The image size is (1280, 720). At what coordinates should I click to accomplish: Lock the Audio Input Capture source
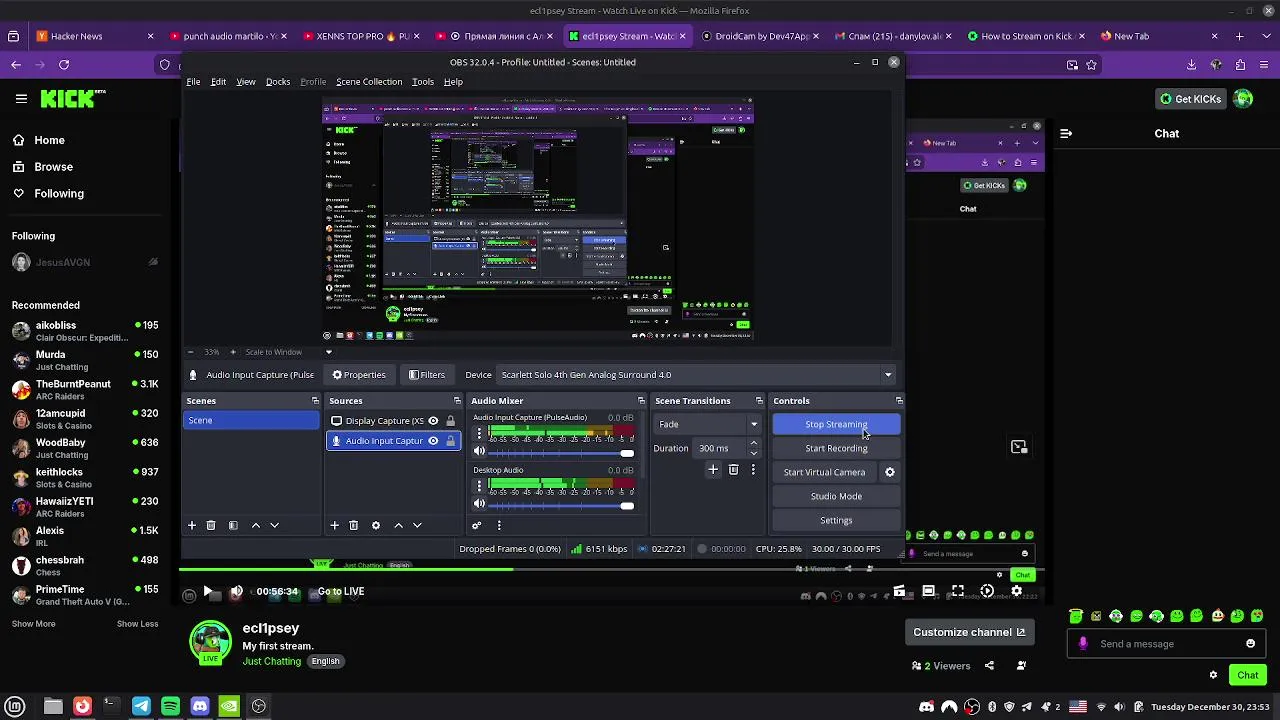450,441
